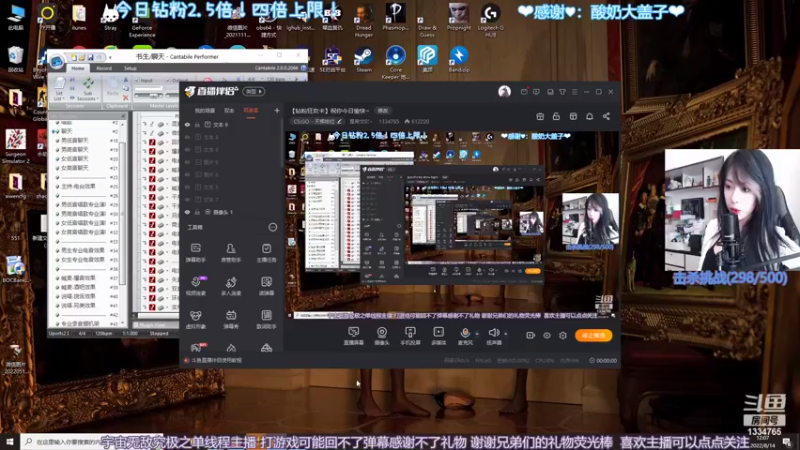Open the settings gear beside the stop button
This screenshot has width=800, height=450.
click(x=563, y=335)
